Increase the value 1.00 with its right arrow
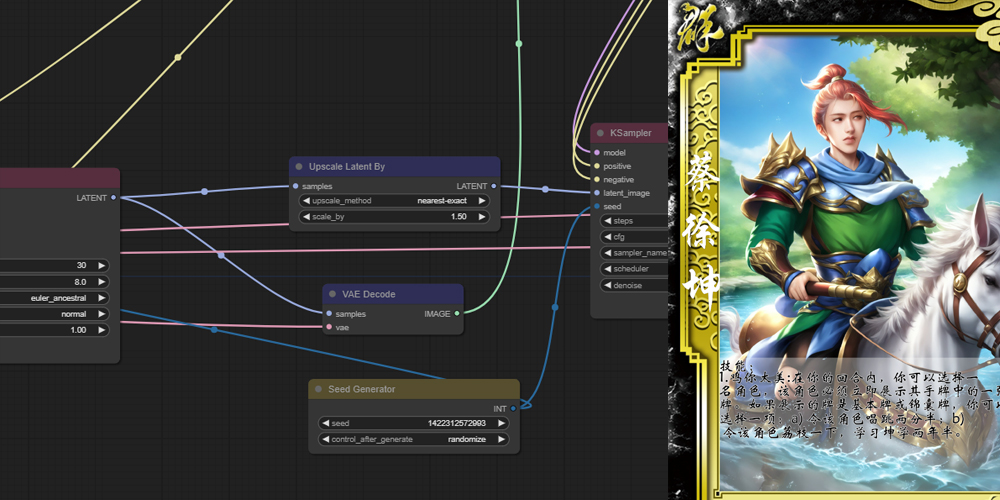1000x500 pixels. 101,330
